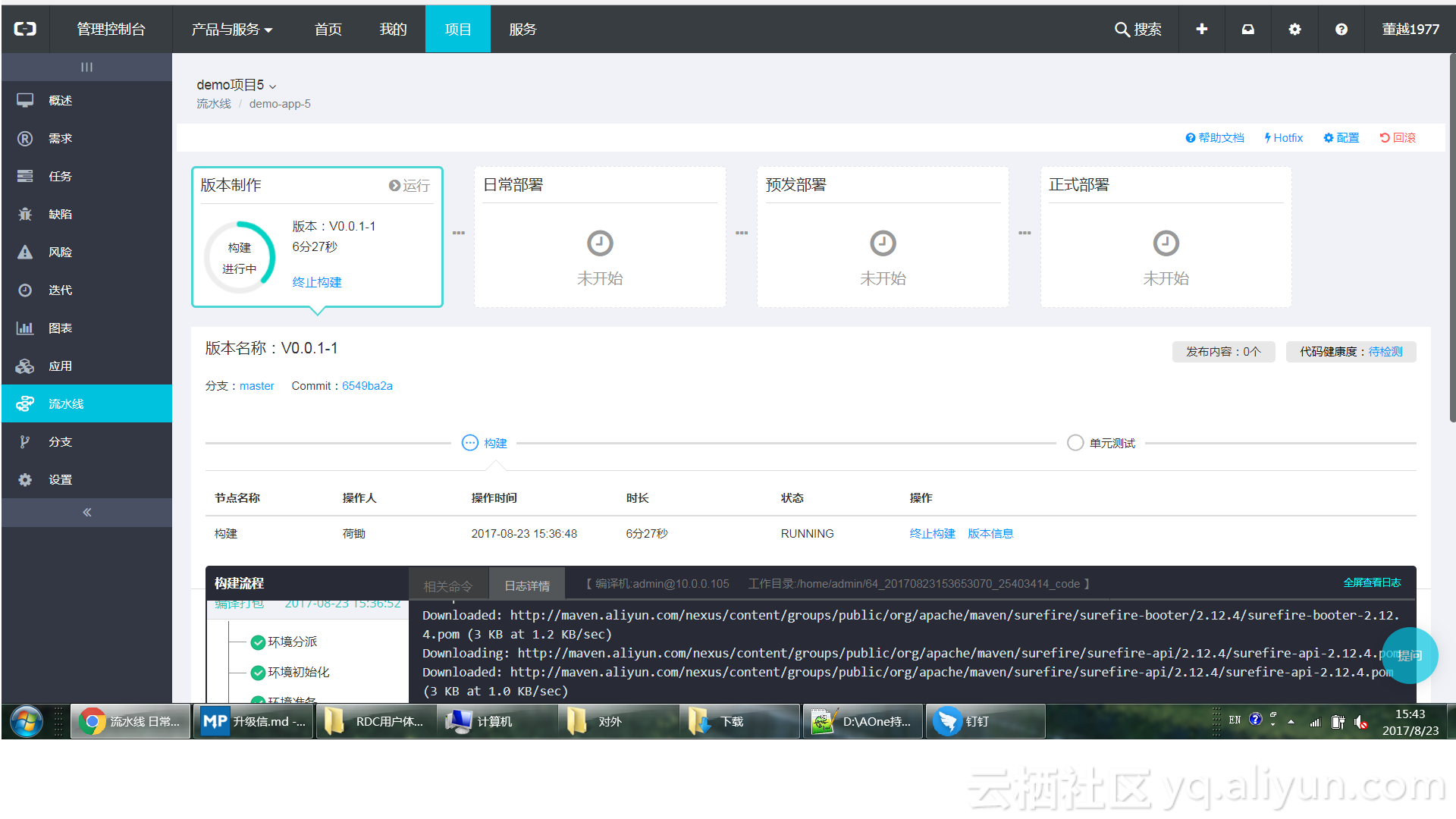The height and width of the screenshot is (819, 1456).
Task: Go to the 服务 services tab
Action: pos(522,29)
